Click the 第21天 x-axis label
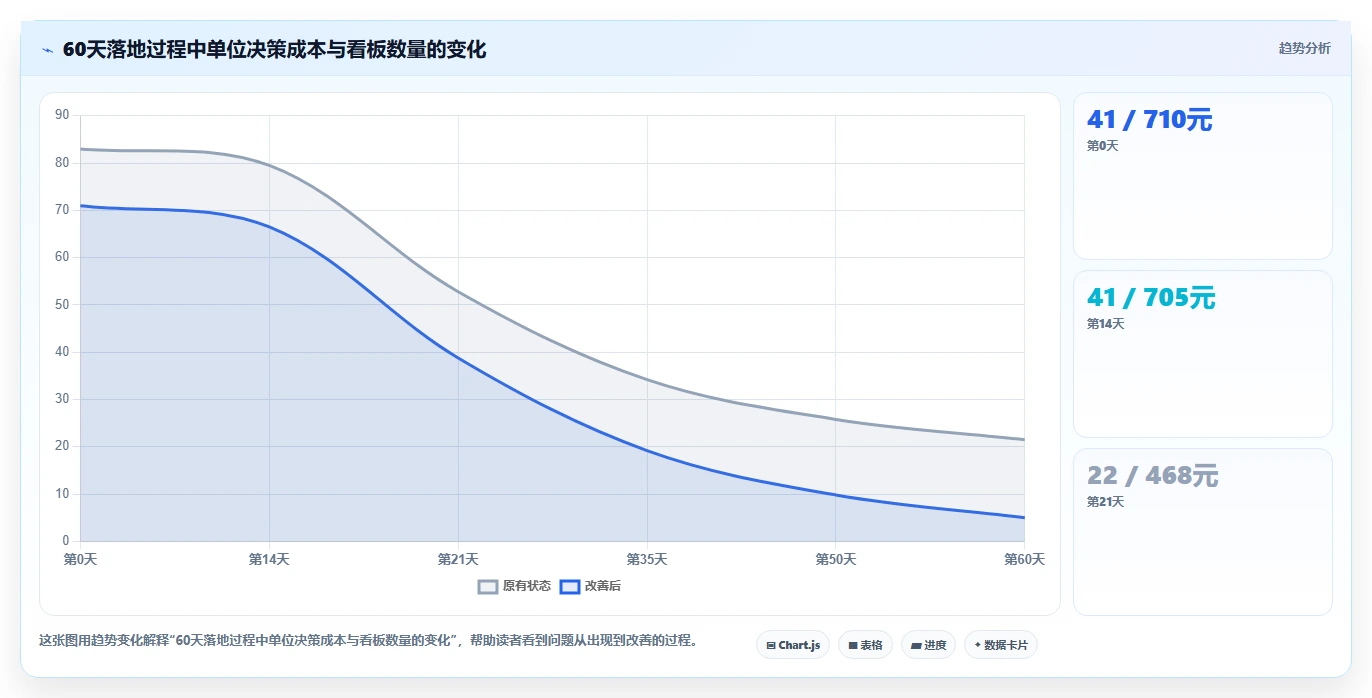 click(x=458, y=559)
